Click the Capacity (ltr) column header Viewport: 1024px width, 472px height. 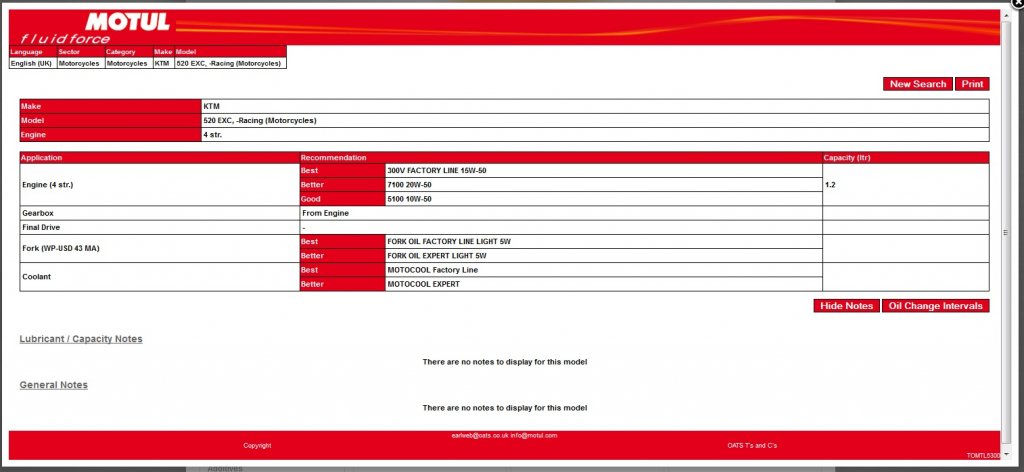click(x=906, y=157)
